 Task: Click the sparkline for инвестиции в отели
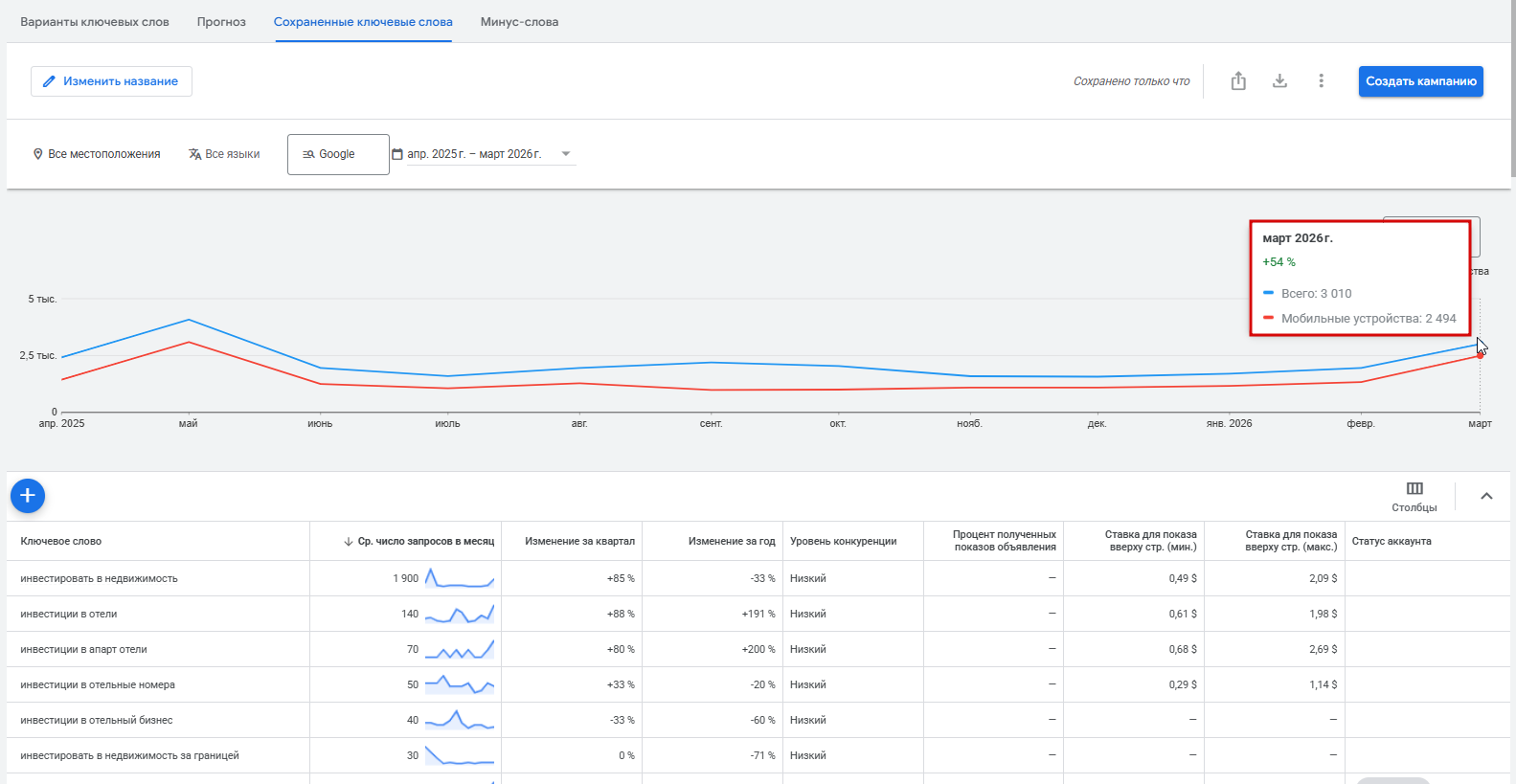460,614
